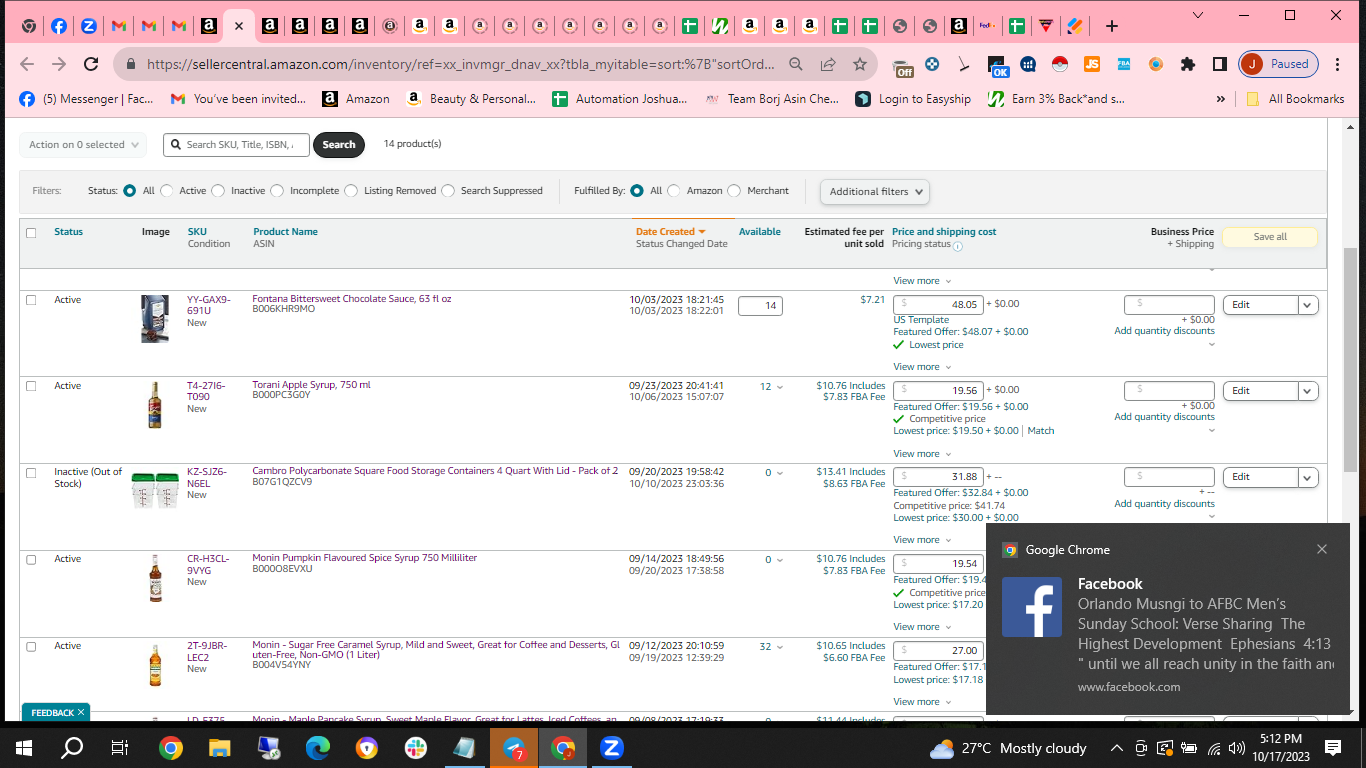The image size is (1366, 768).
Task: Open Slack from the taskbar
Action: 415,747
